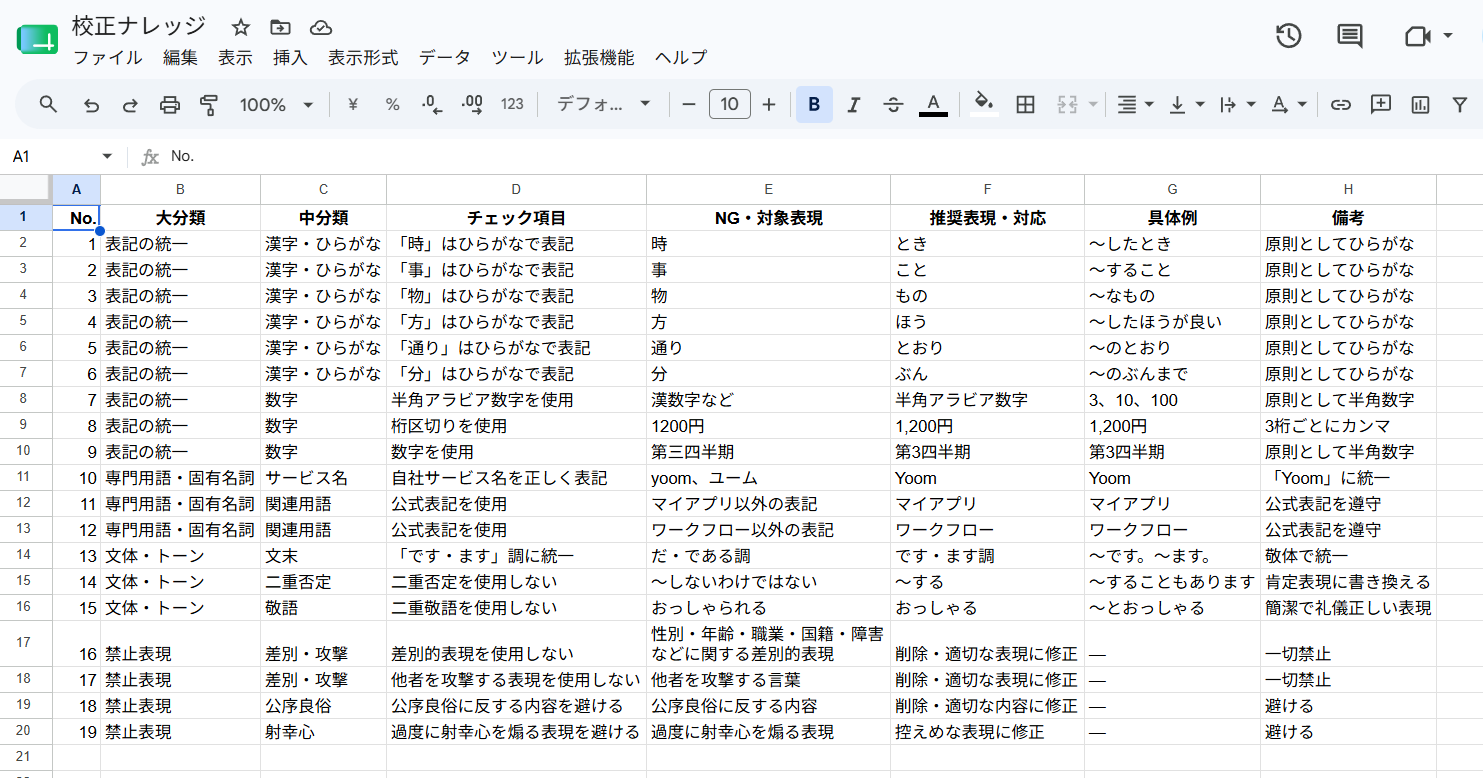Choose a borders style
1483x778 pixels.
tap(1025, 104)
